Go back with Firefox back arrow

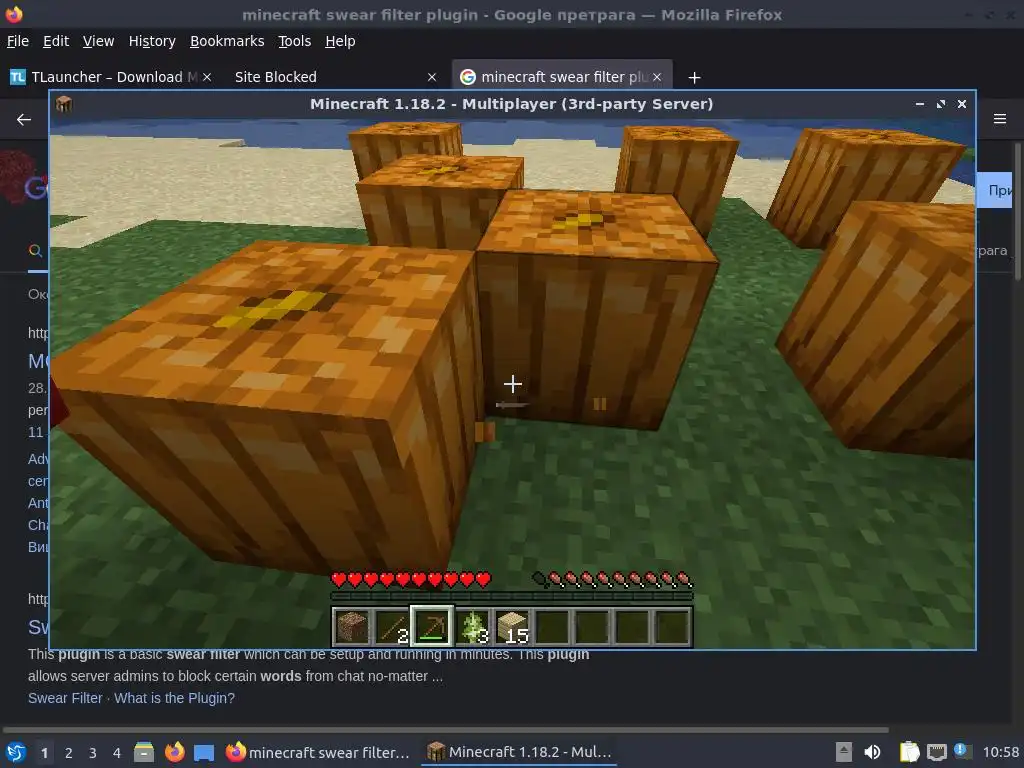[x=24, y=120]
